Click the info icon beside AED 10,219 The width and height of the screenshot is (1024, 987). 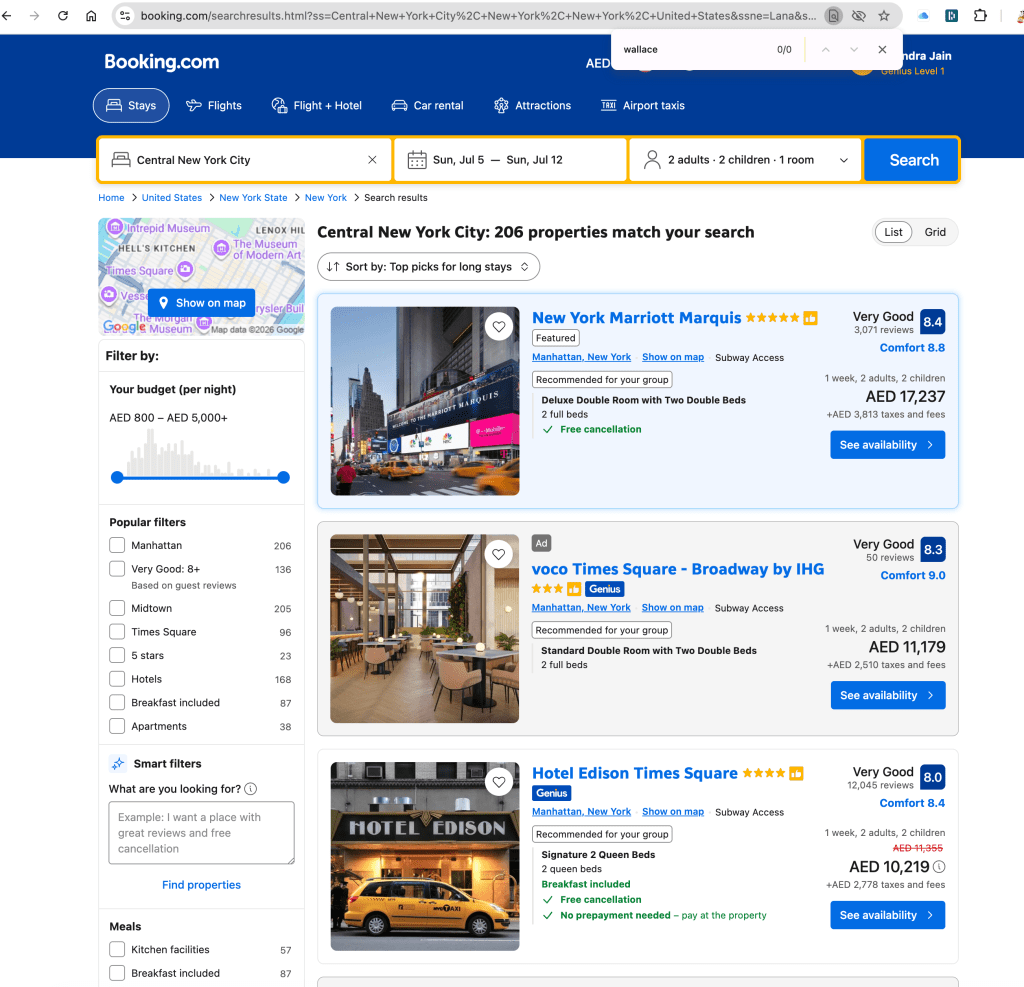click(x=939, y=867)
